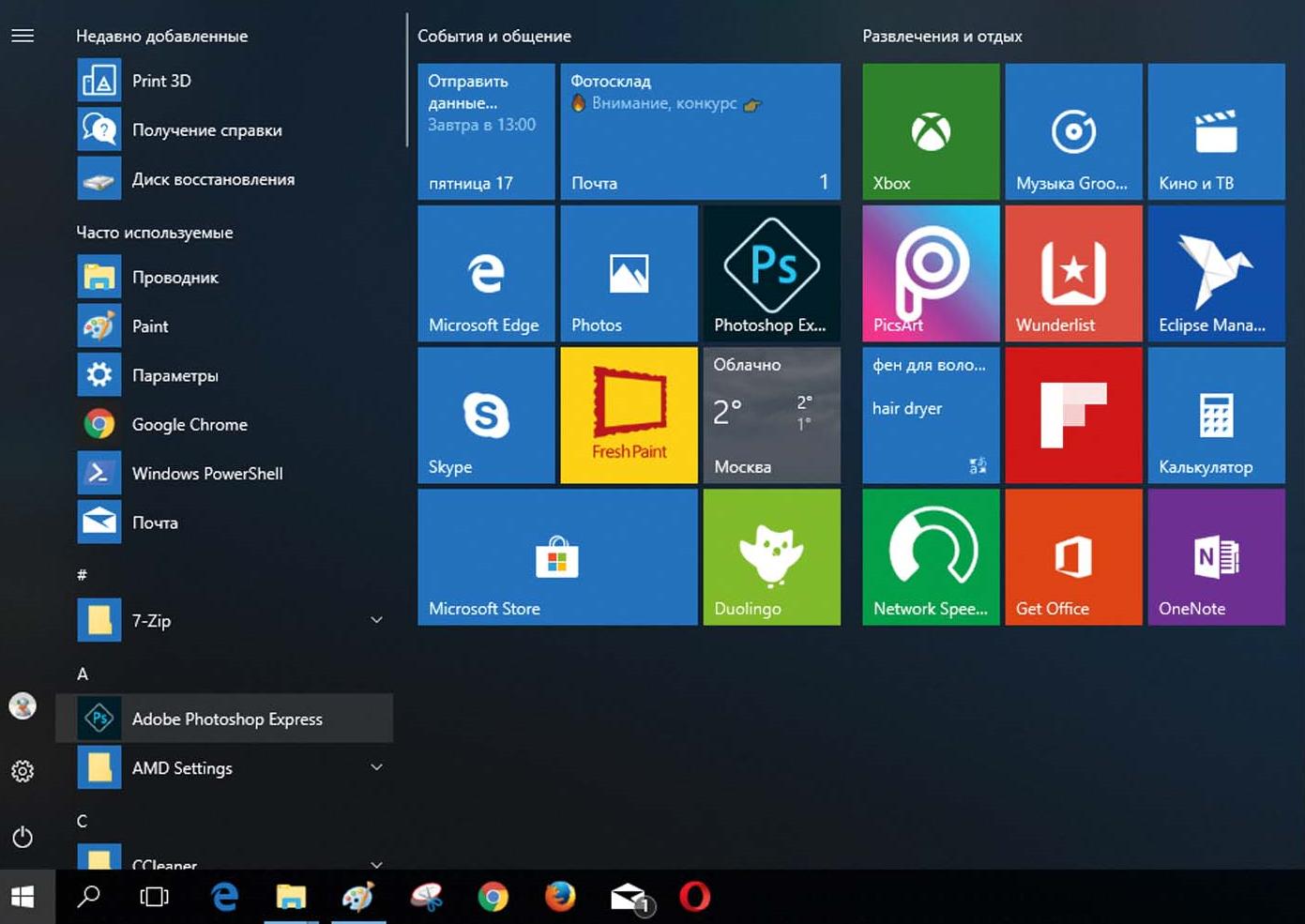1305x924 pixels.
Task: Launch the OneNote tile
Action: coord(1216,556)
